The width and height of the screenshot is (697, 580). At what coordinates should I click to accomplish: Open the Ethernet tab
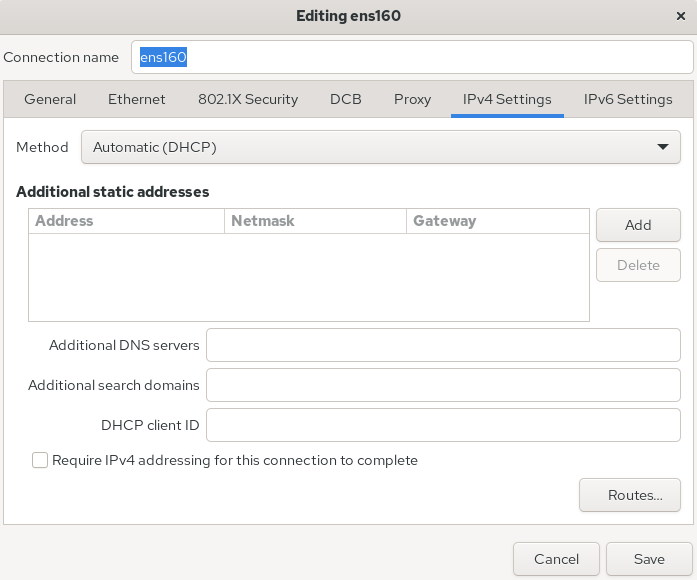(137, 99)
